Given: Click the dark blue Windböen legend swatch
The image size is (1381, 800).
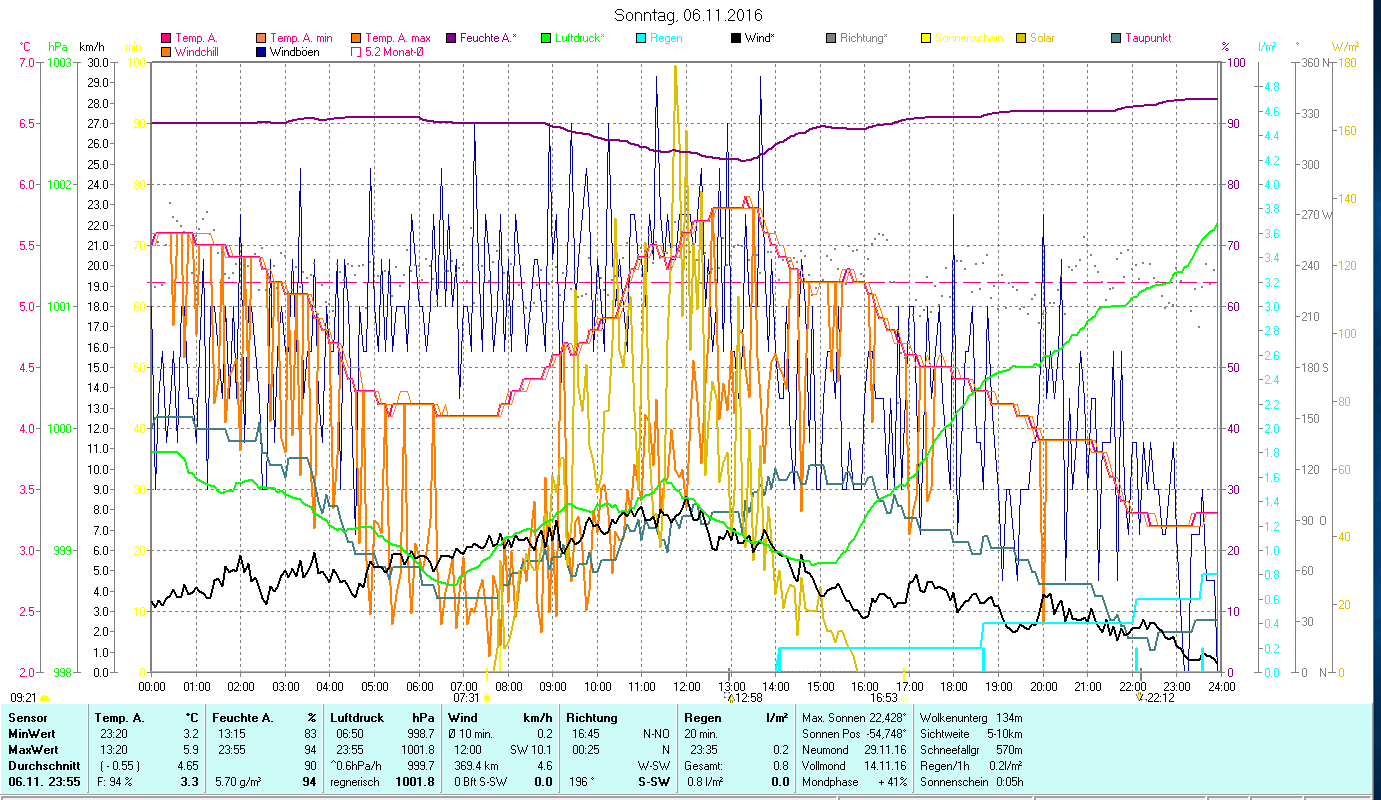Looking at the screenshot, I should 262,51.
